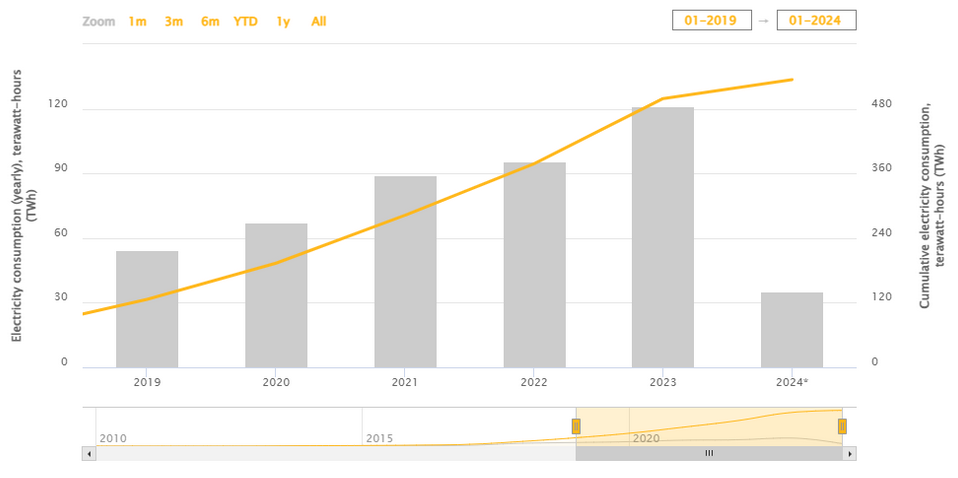
Task: Click the 2023 consumption bar
Action: (663, 237)
